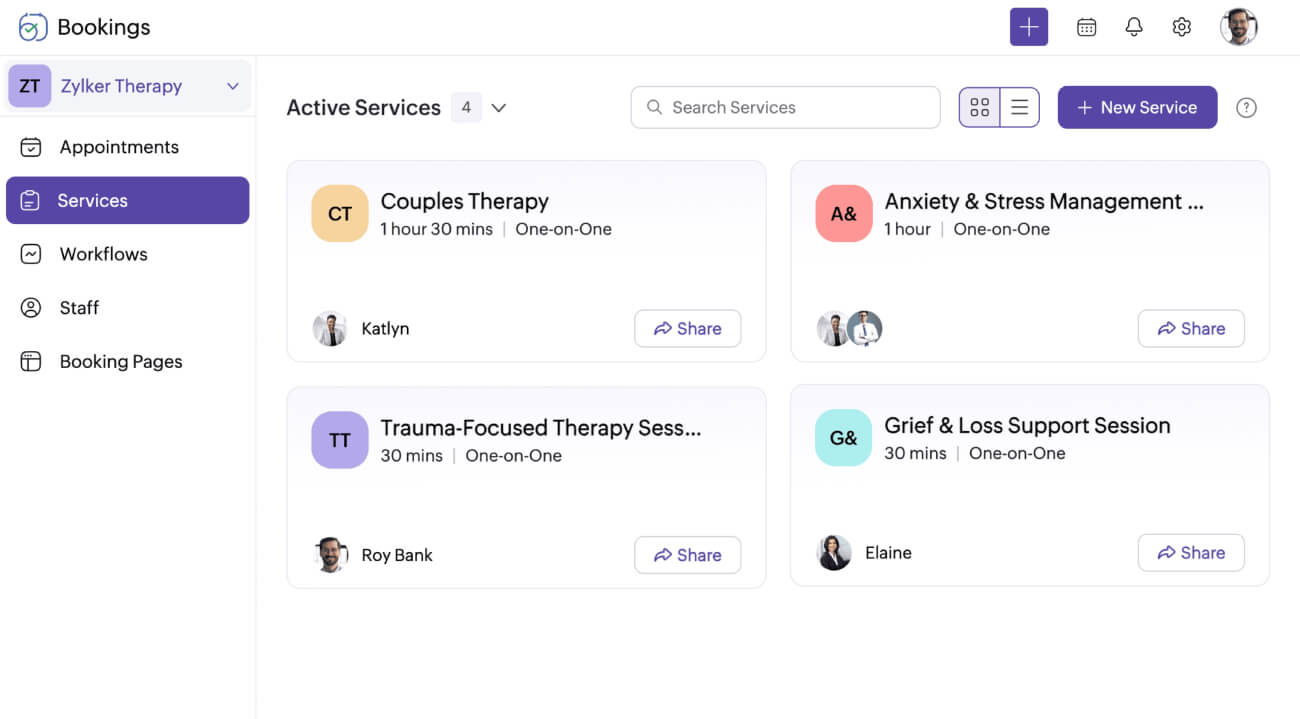Click the Booking Pages sidebar icon
The height and width of the screenshot is (719, 1300).
click(31, 361)
